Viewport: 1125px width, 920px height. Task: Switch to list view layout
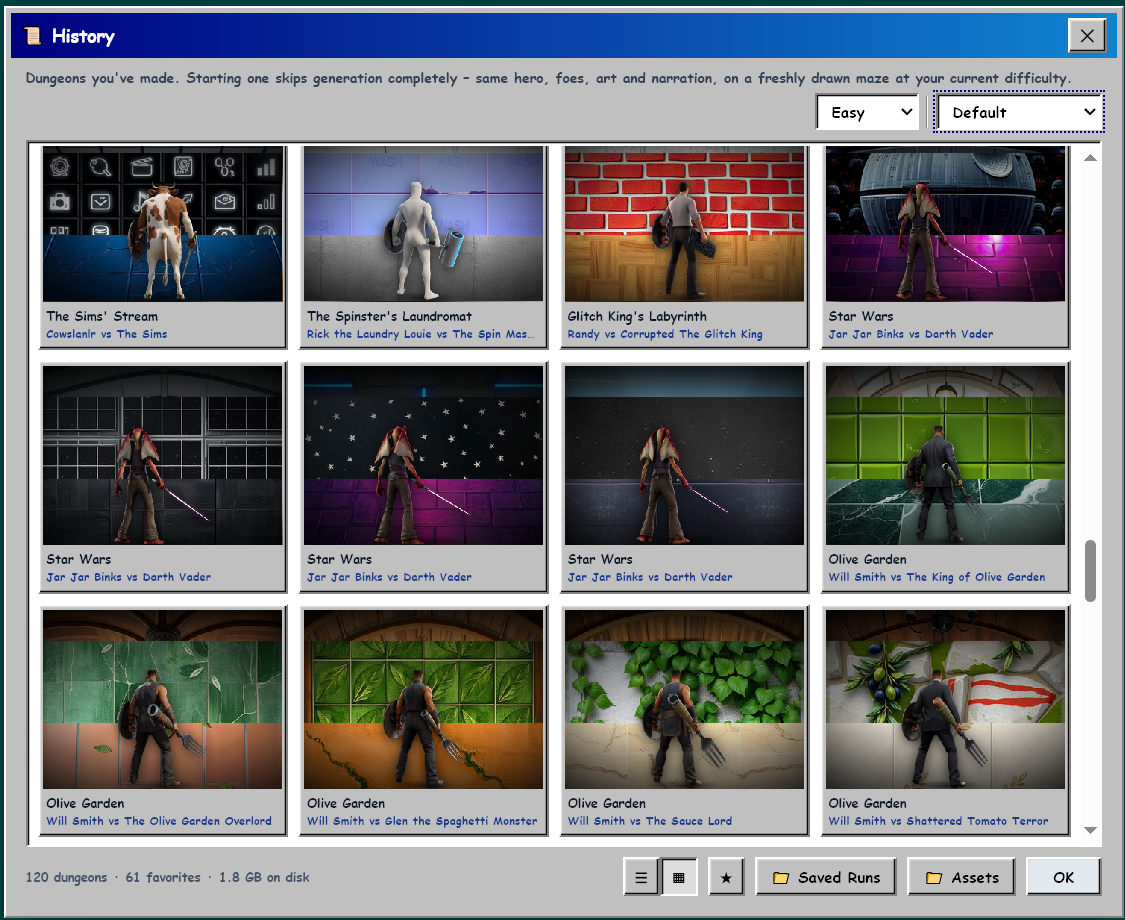click(641, 877)
